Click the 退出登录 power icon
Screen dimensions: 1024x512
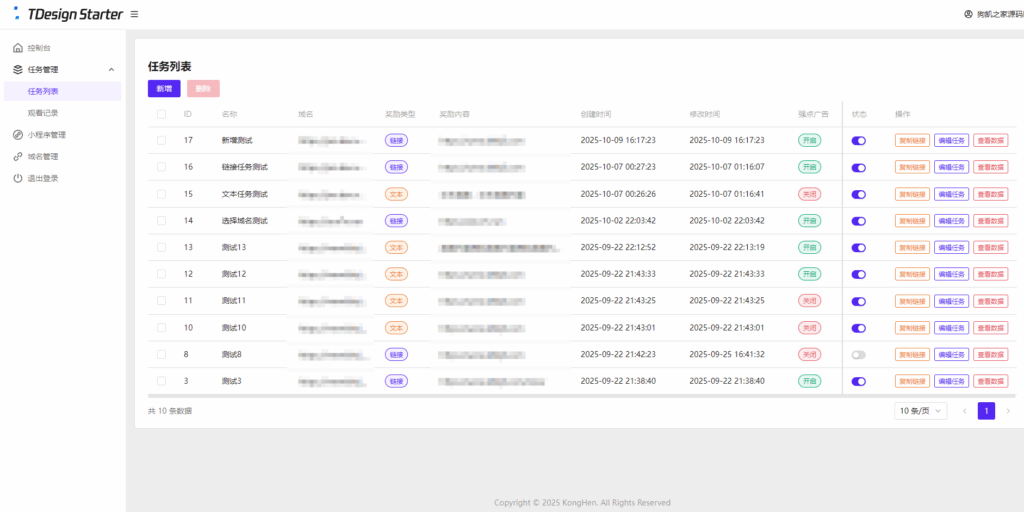tap(18, 178)
